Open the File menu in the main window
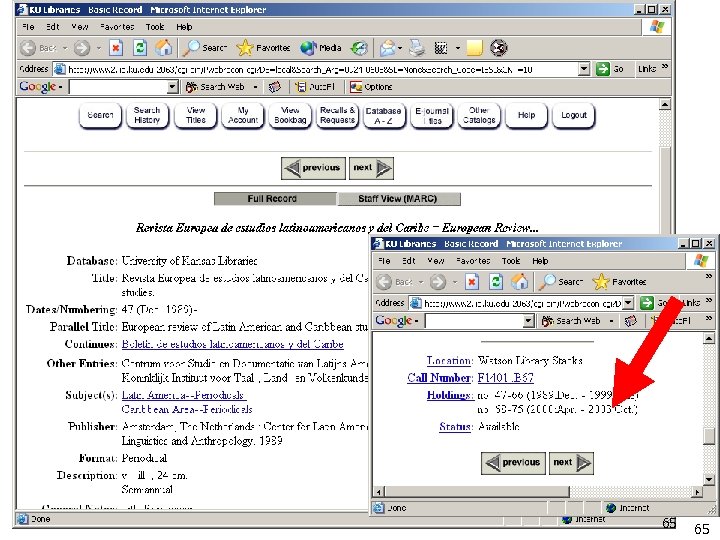The width and height of the screenshot is (720, 540). pos(28,27)
